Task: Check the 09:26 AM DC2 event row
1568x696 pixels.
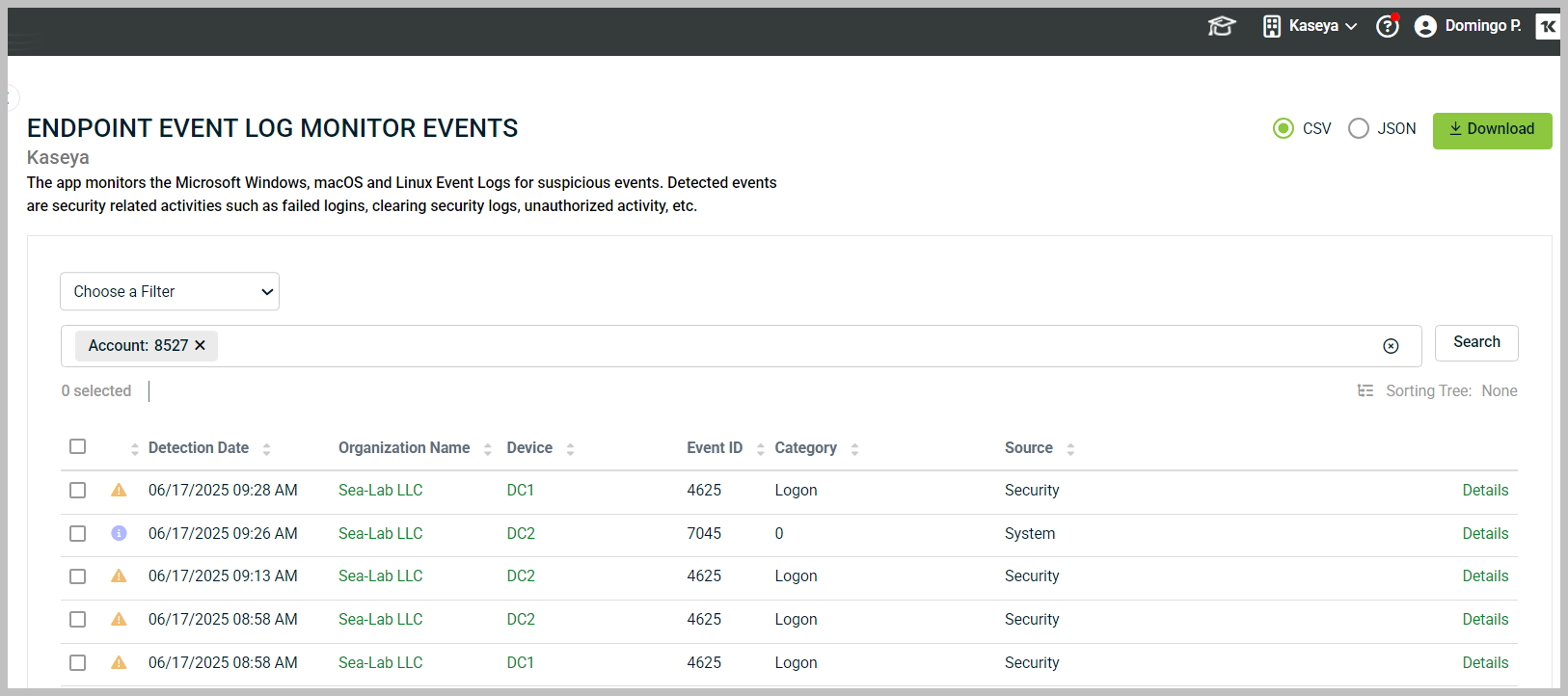Action: (x=78, y=533)
